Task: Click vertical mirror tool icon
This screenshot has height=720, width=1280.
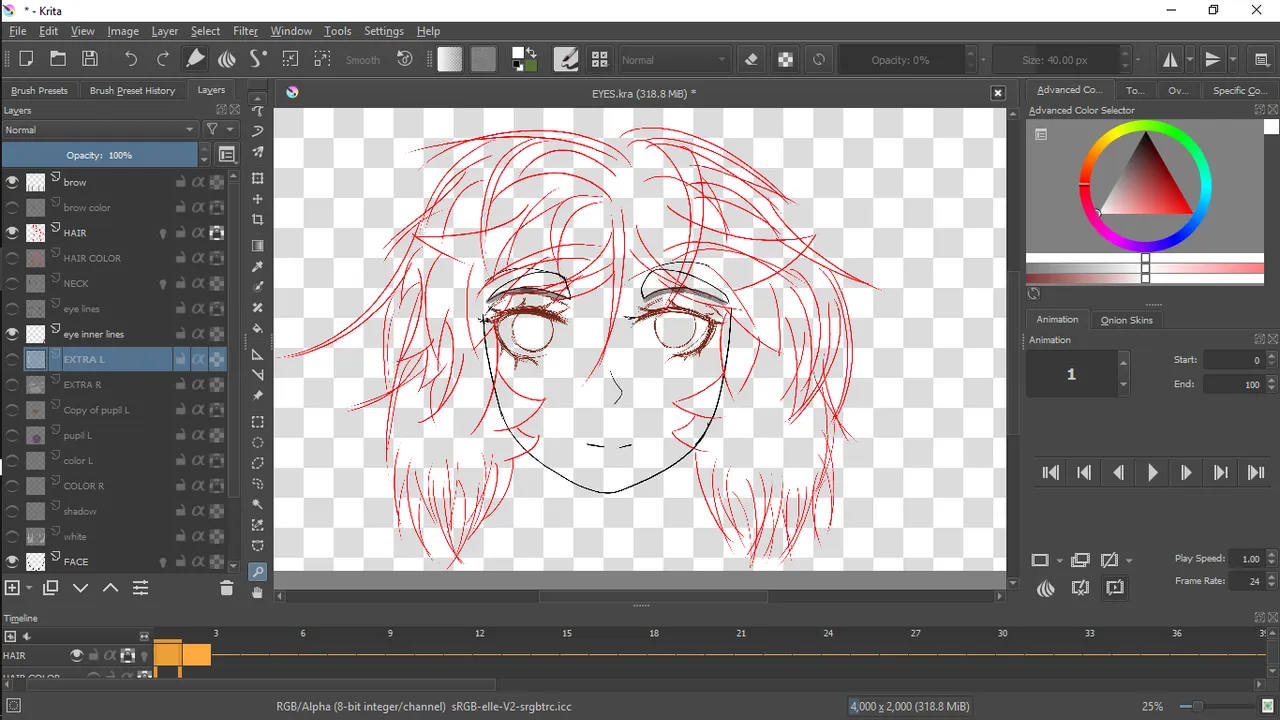Action: 1212,59
